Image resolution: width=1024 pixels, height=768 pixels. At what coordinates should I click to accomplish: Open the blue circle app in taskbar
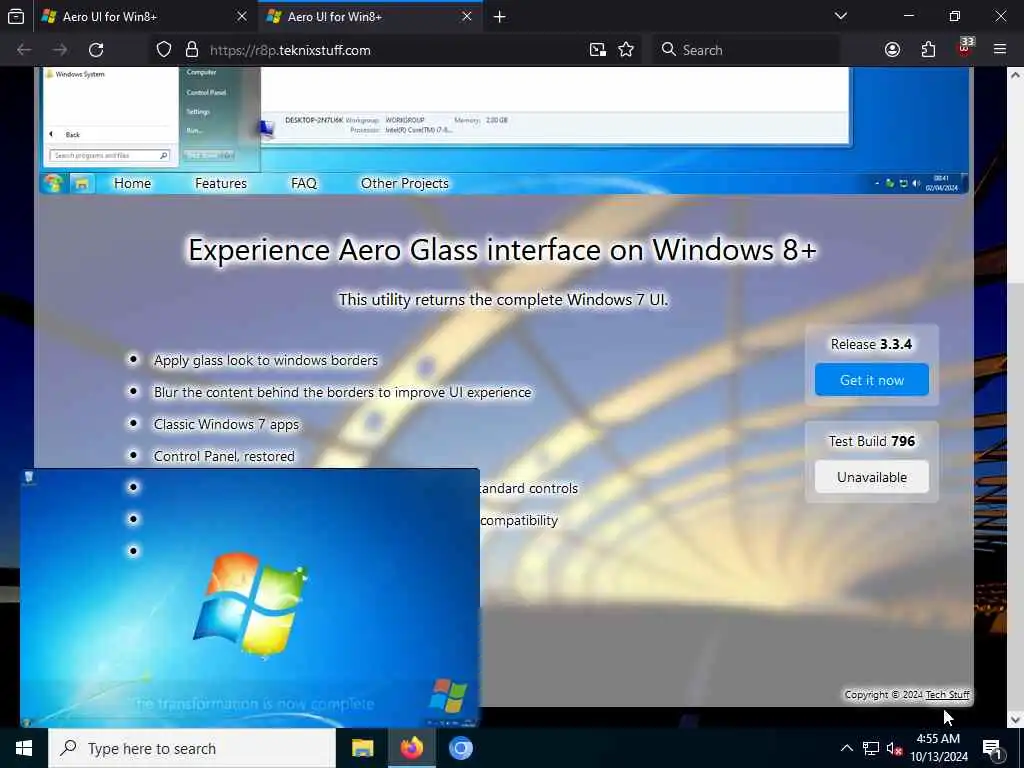[460, 748]
